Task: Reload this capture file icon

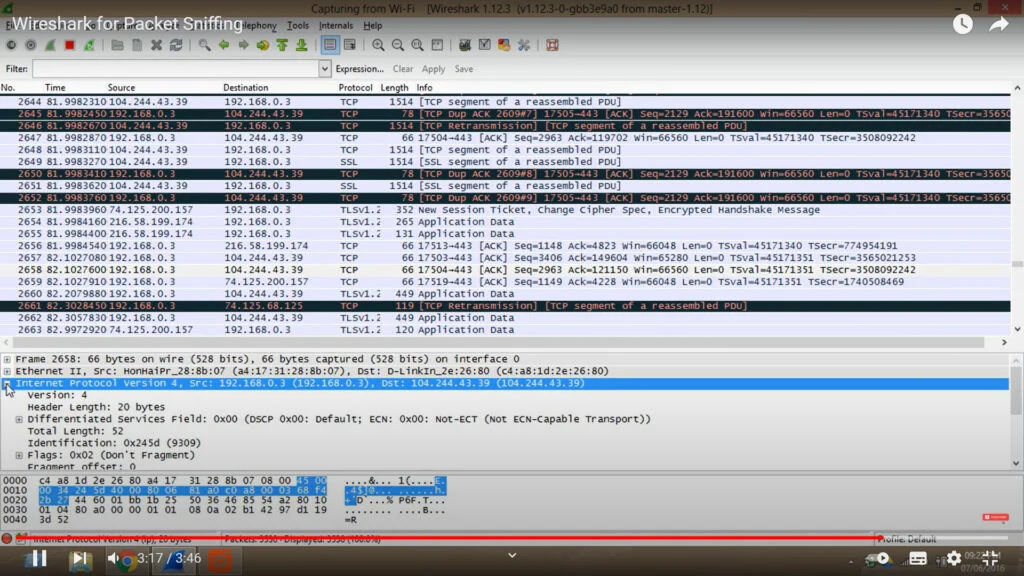Action: click(x=176, y=45)
